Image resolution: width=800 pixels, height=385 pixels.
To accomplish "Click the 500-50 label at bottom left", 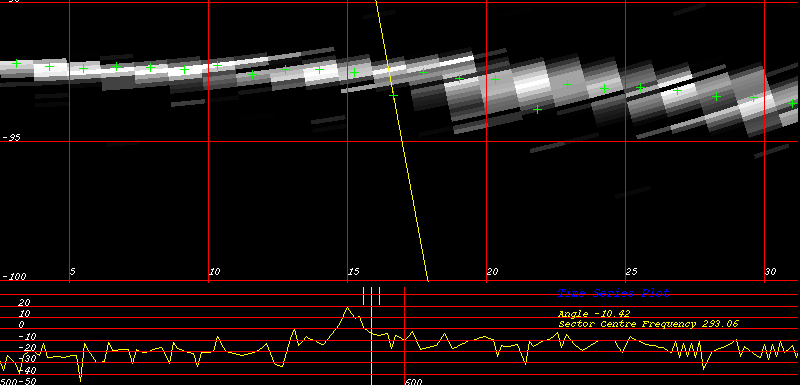I will (18, 381).
